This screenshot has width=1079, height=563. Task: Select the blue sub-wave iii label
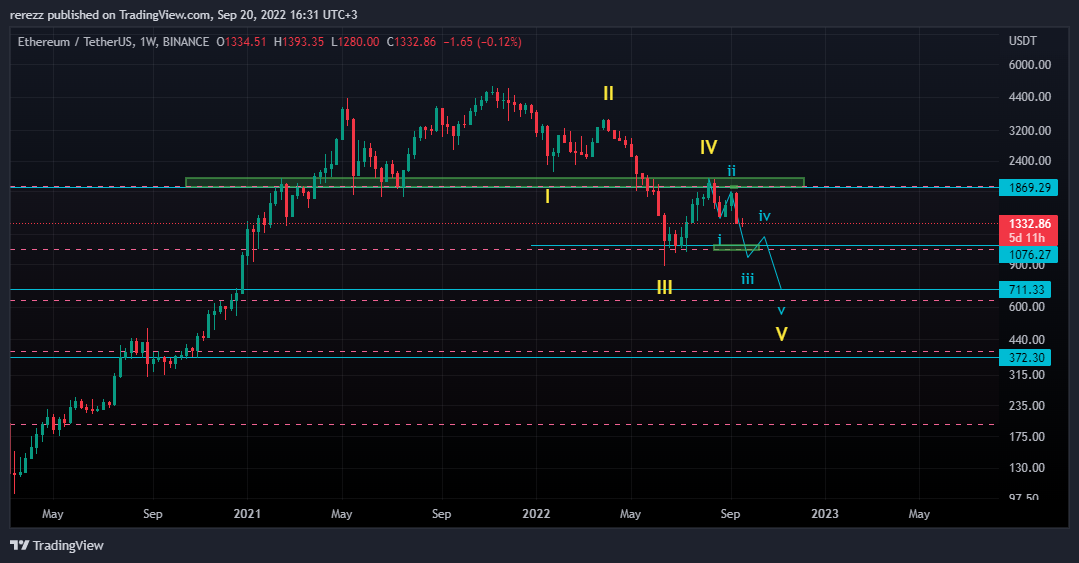tap(747, 279)
